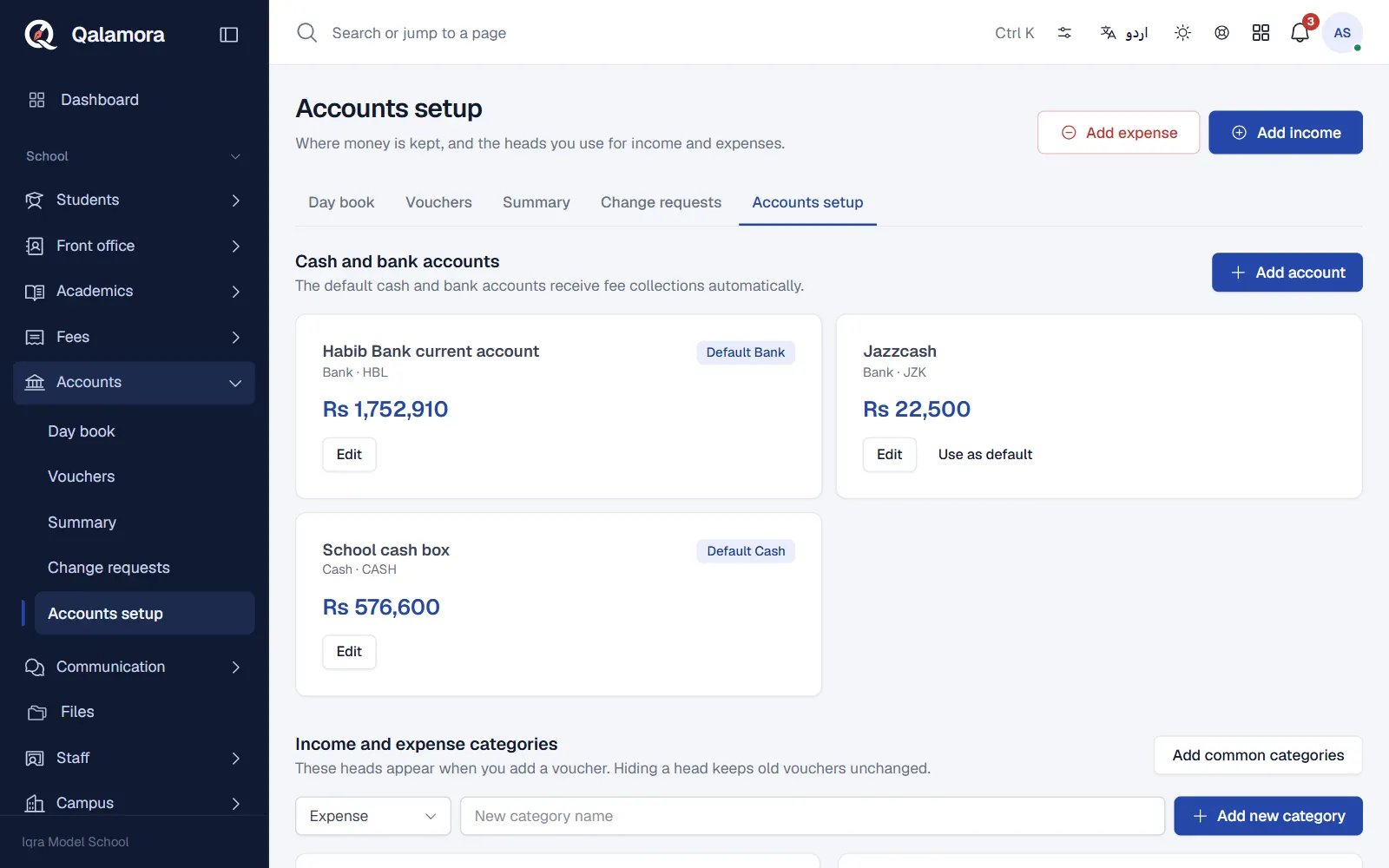This screenshot has width=1389, height=868.
Task: Expand the Campus menu
Action: pyautogui.click(x=135, y=803)
